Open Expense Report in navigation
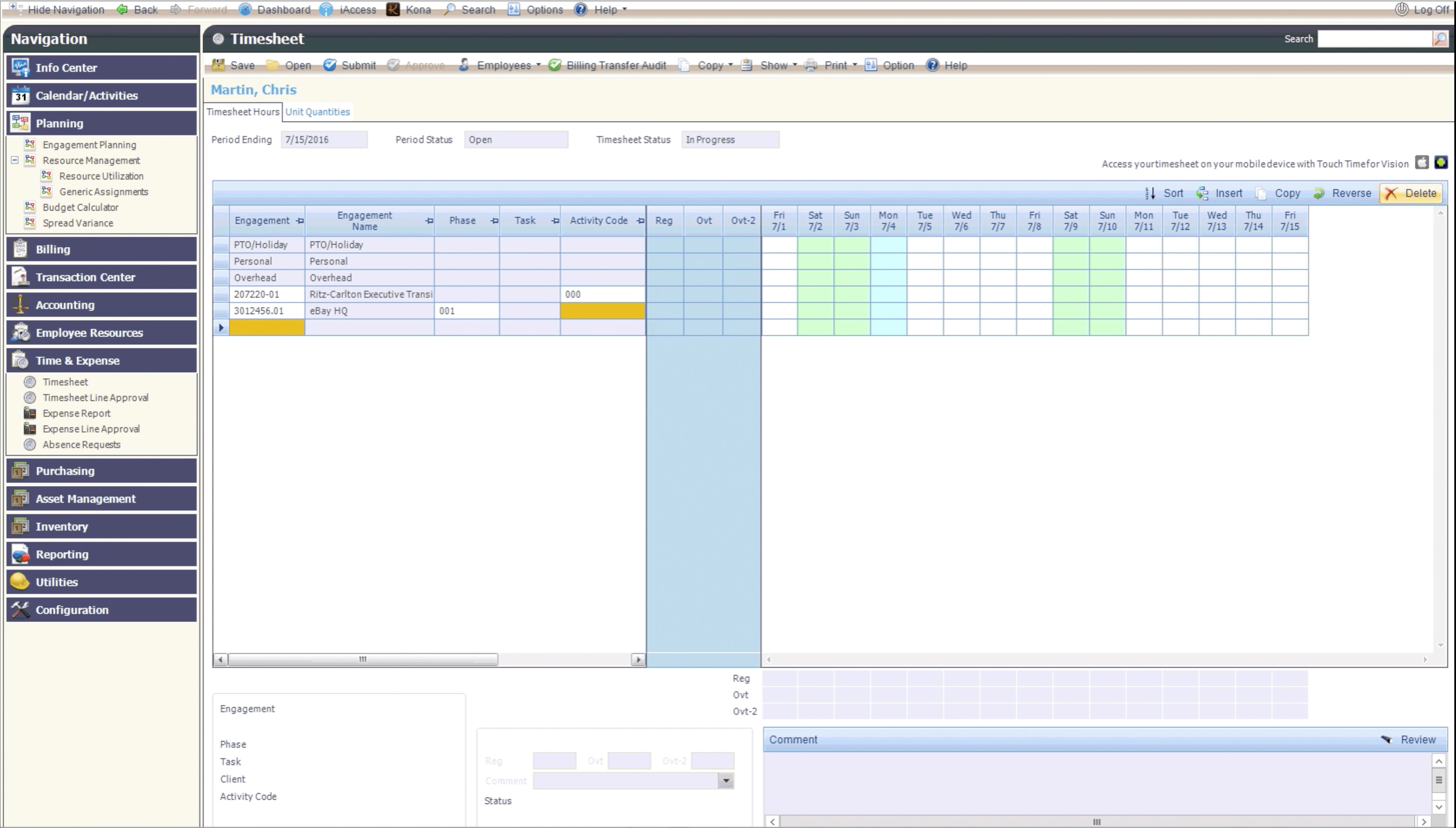 [77, 413]
